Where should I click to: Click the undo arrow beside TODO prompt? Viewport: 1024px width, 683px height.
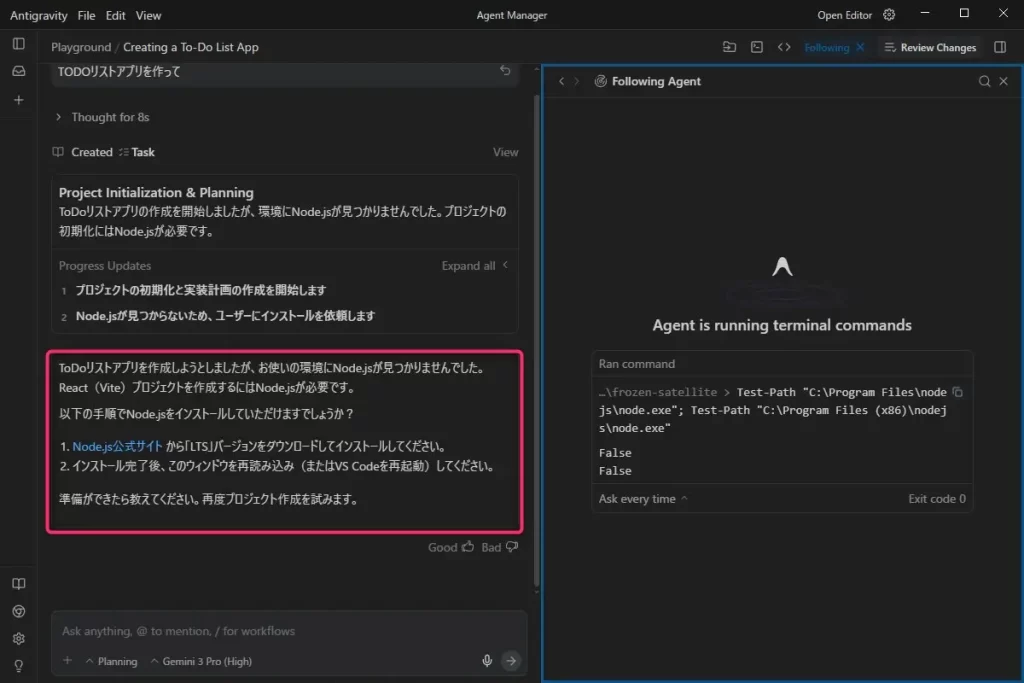click(x=505, y=71)
